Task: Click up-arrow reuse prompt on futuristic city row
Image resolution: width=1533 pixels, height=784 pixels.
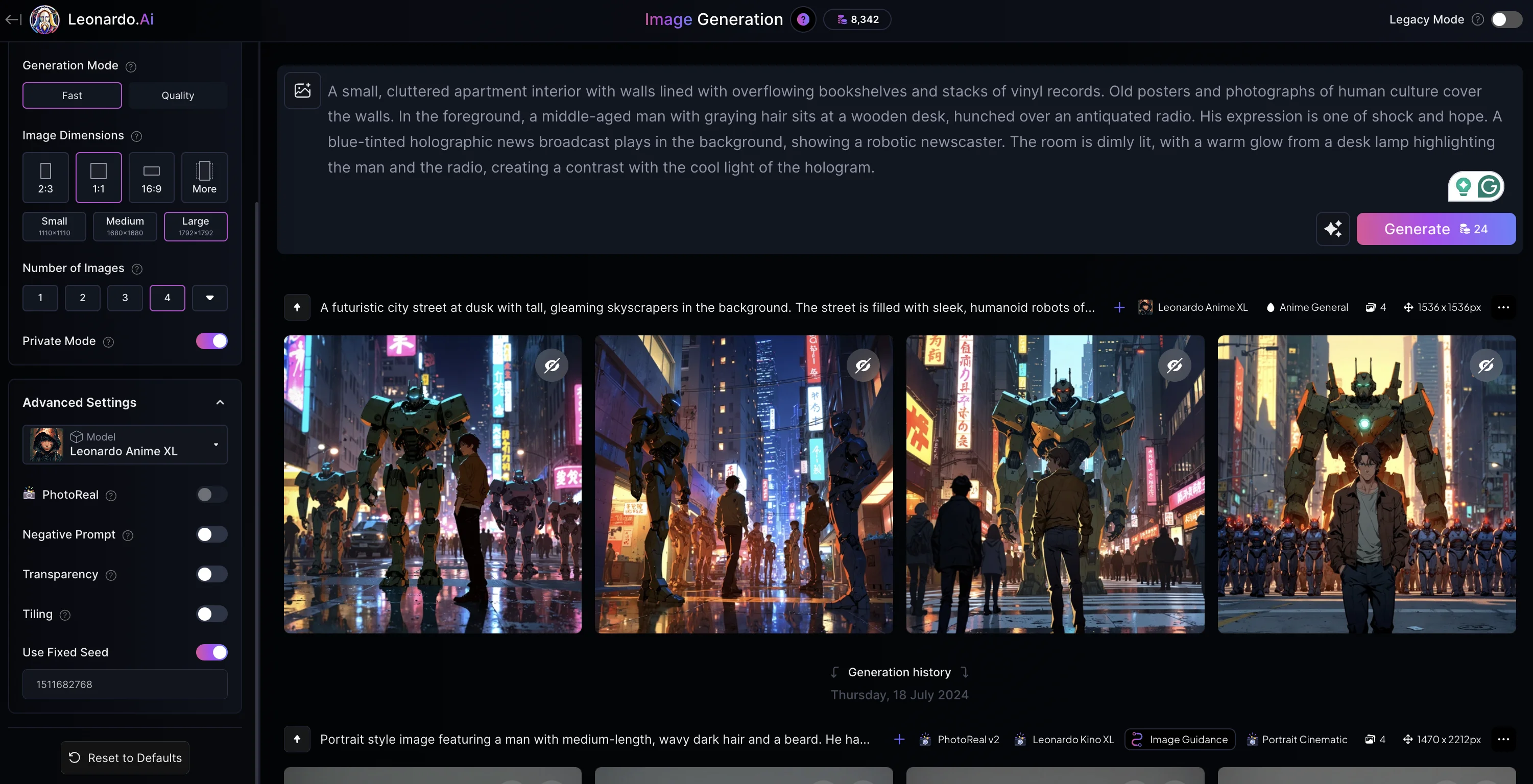Action: [297, 308]
